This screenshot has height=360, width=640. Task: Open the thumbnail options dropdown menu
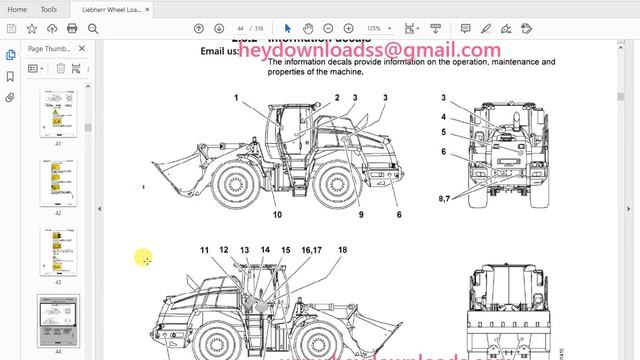coord(36,69)
